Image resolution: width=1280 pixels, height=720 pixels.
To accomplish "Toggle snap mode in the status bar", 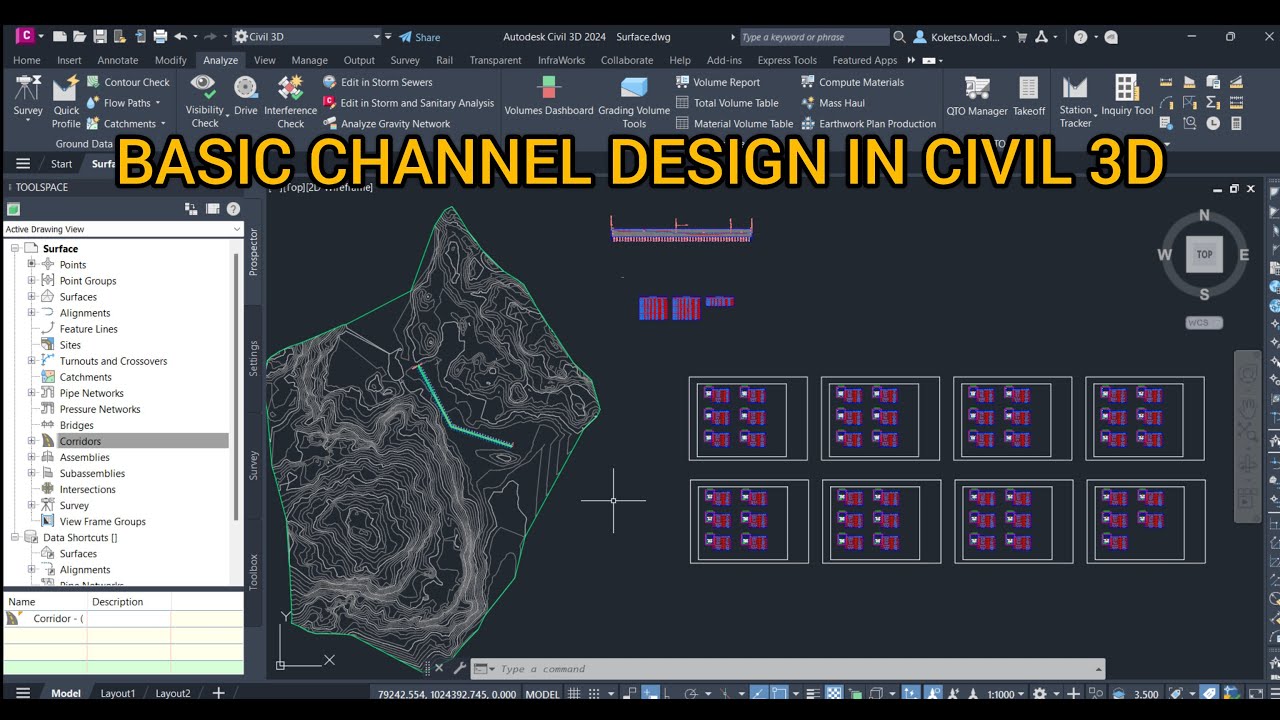I will 594,693.
